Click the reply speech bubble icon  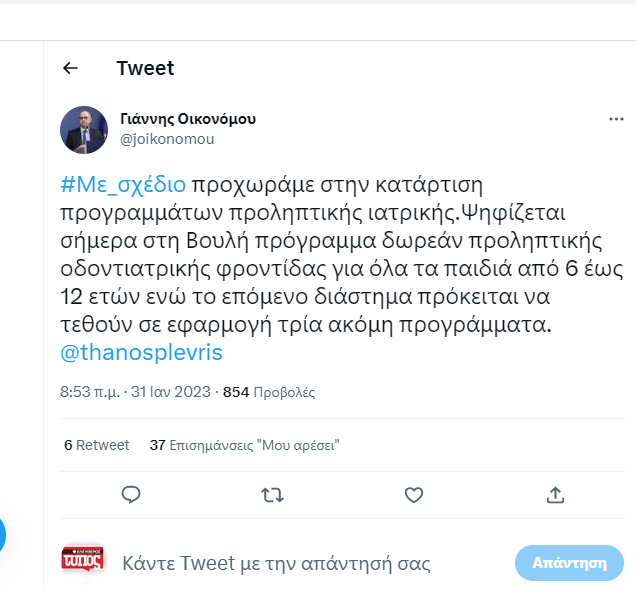tap(130, 494)
